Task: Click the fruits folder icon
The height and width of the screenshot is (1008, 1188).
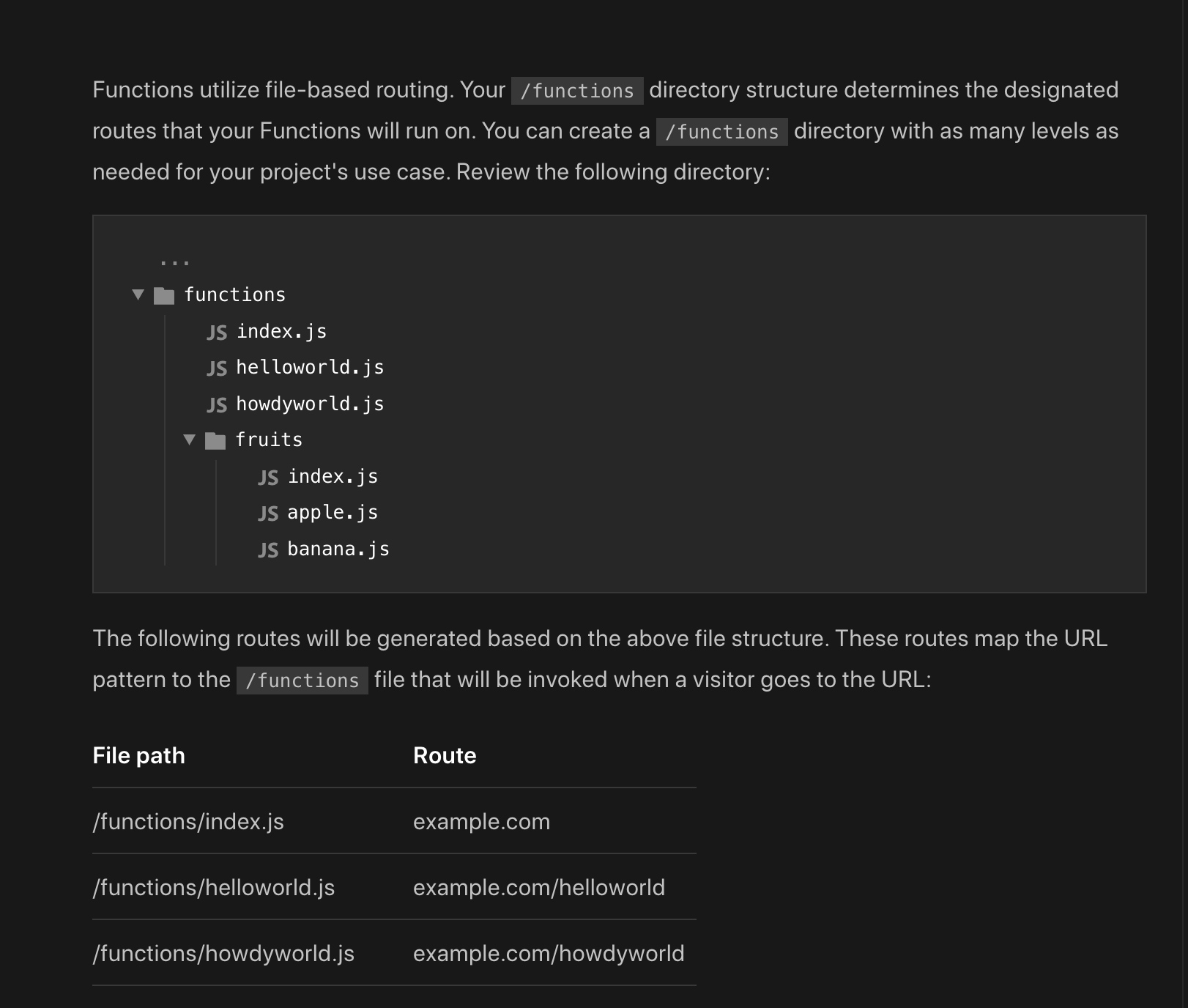Action: tap(215, 440)
